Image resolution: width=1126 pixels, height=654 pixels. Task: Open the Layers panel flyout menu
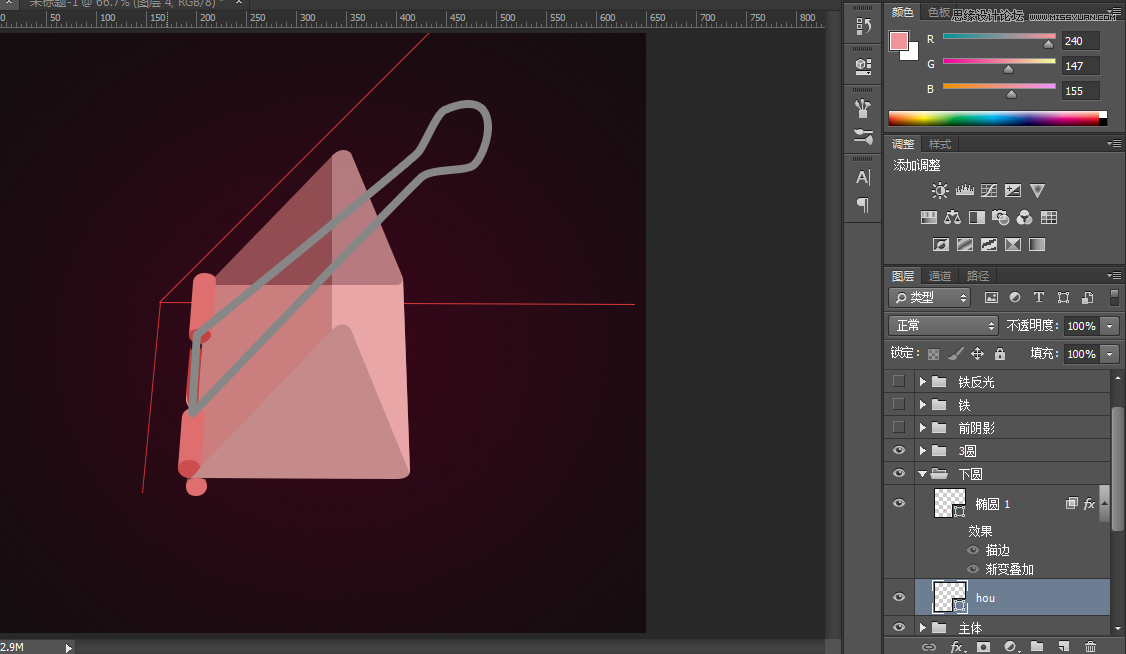[x=1114, y=276]
